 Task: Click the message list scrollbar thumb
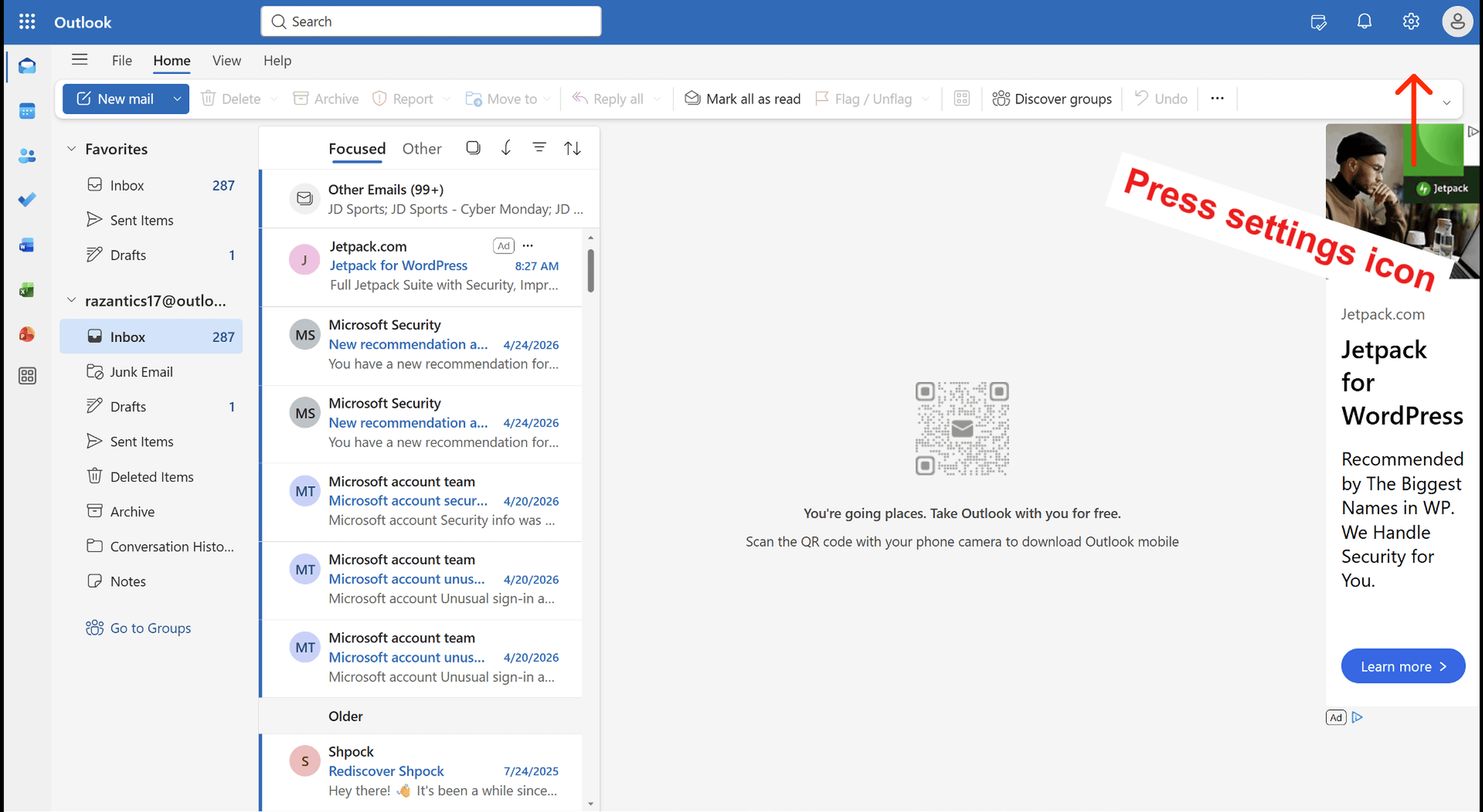(591, 270)
